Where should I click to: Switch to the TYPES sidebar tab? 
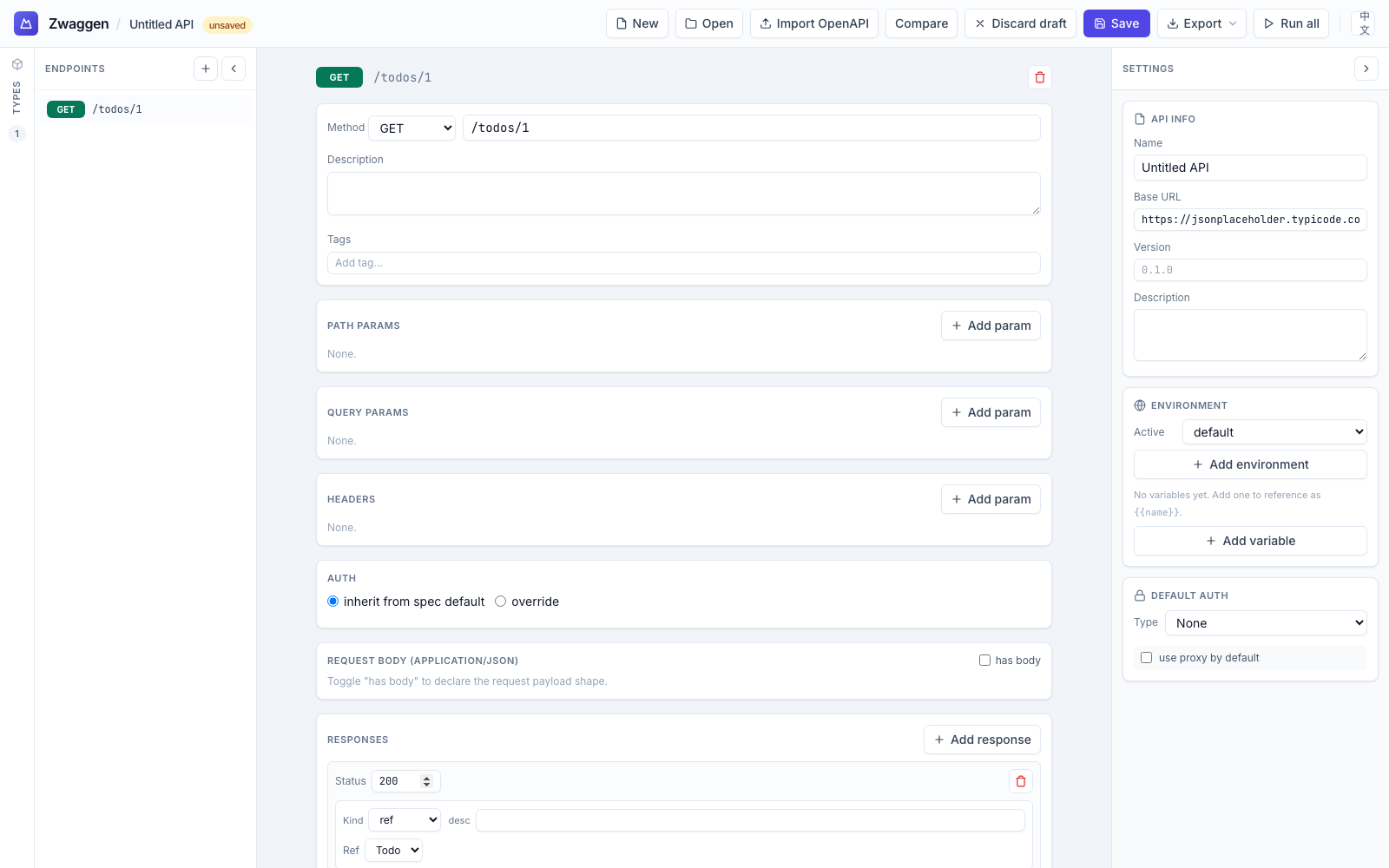(16, 98)
